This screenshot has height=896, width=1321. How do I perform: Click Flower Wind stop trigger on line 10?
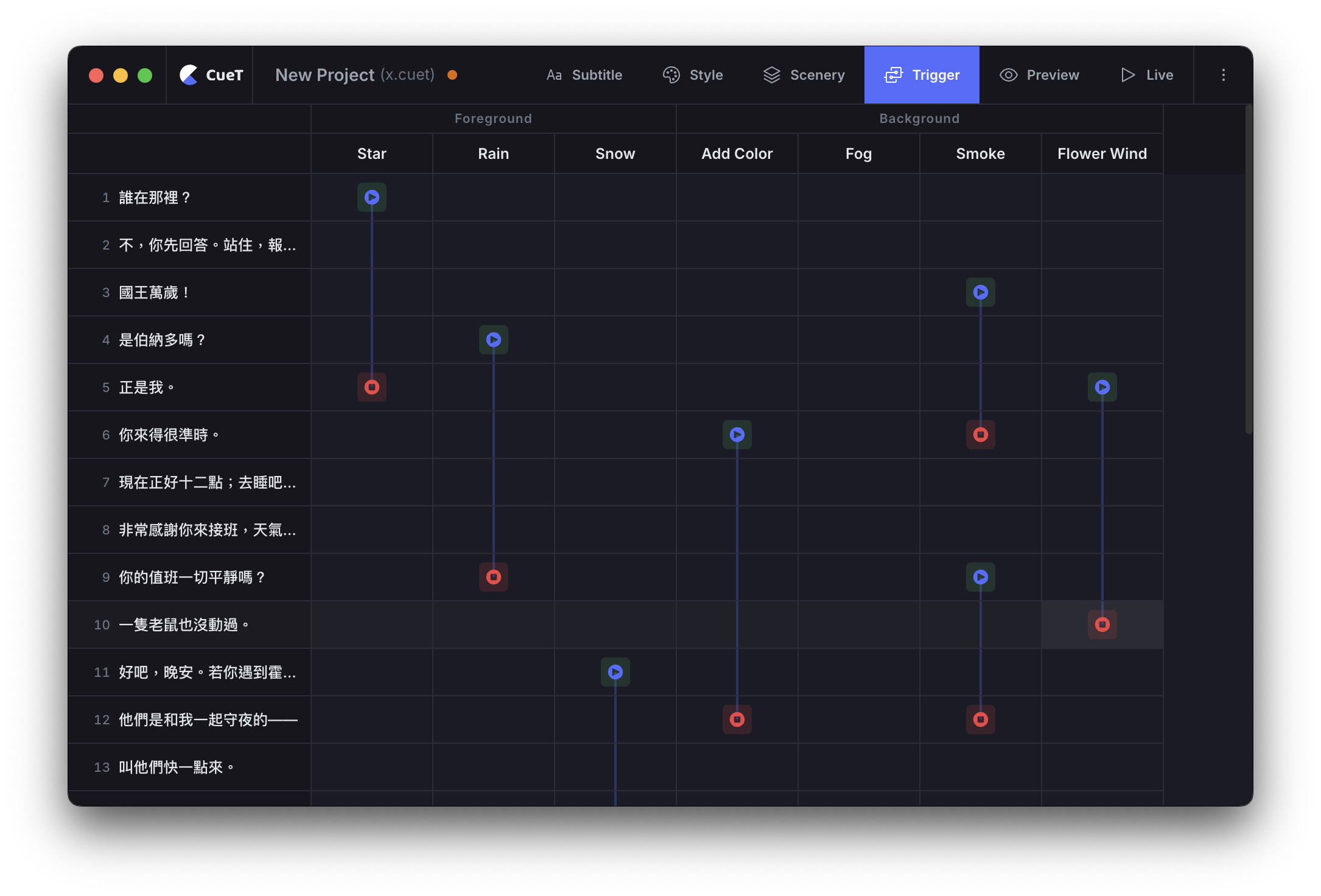click(x=1102, y=625)
